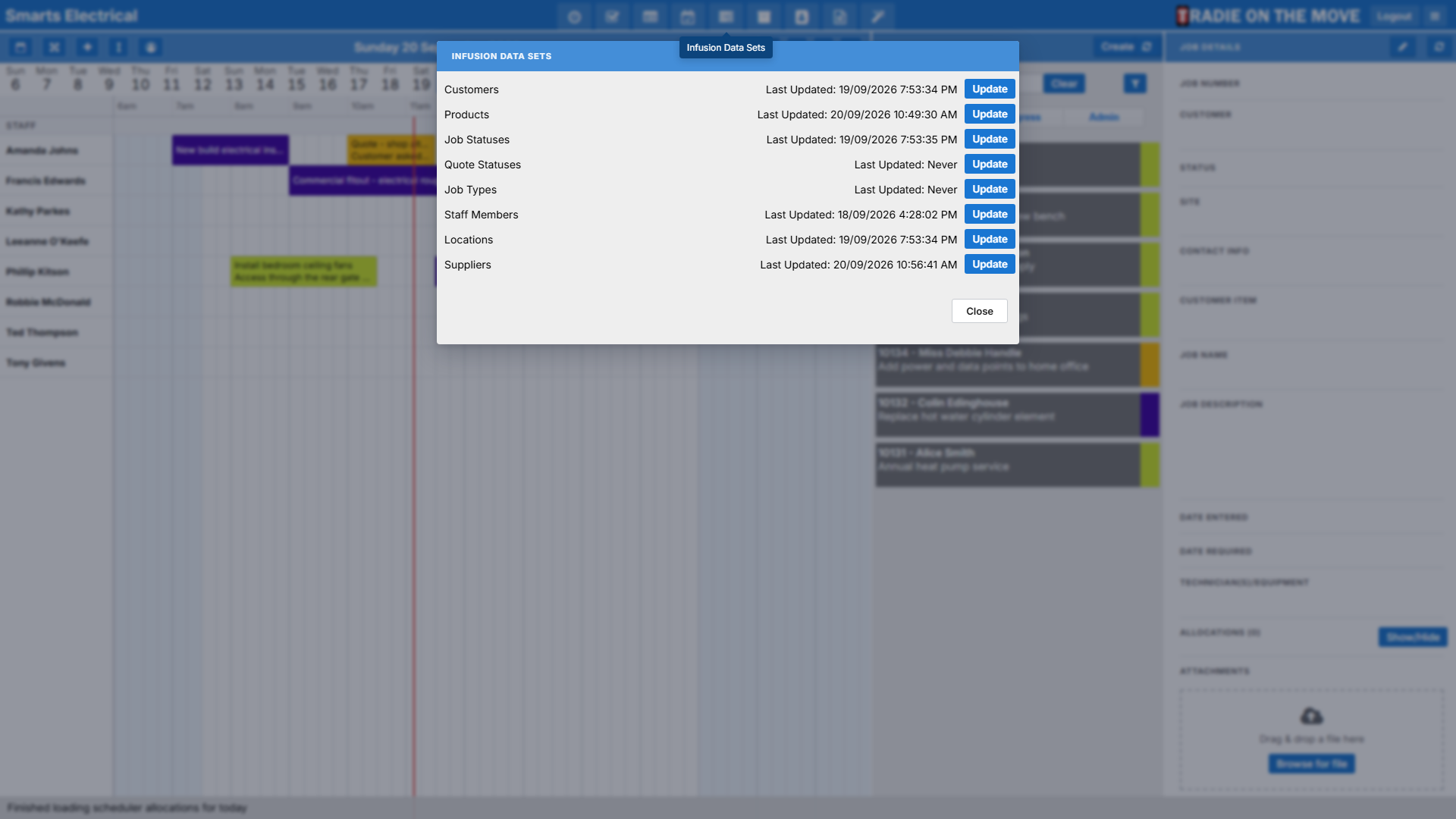Click 'Last Updated: 18/09/2026 4:28:02 PM' text

click(861, 215)
